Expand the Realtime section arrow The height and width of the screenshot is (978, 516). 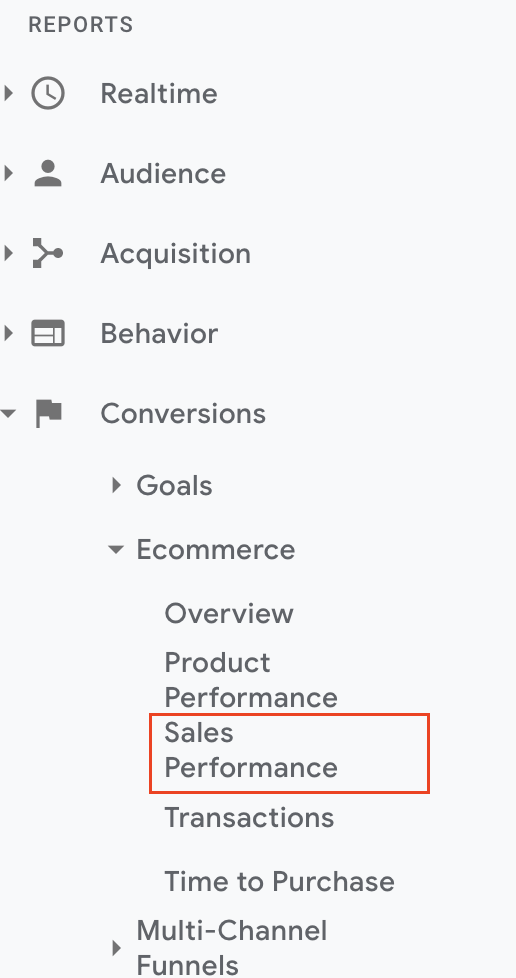tap(8, 94)
